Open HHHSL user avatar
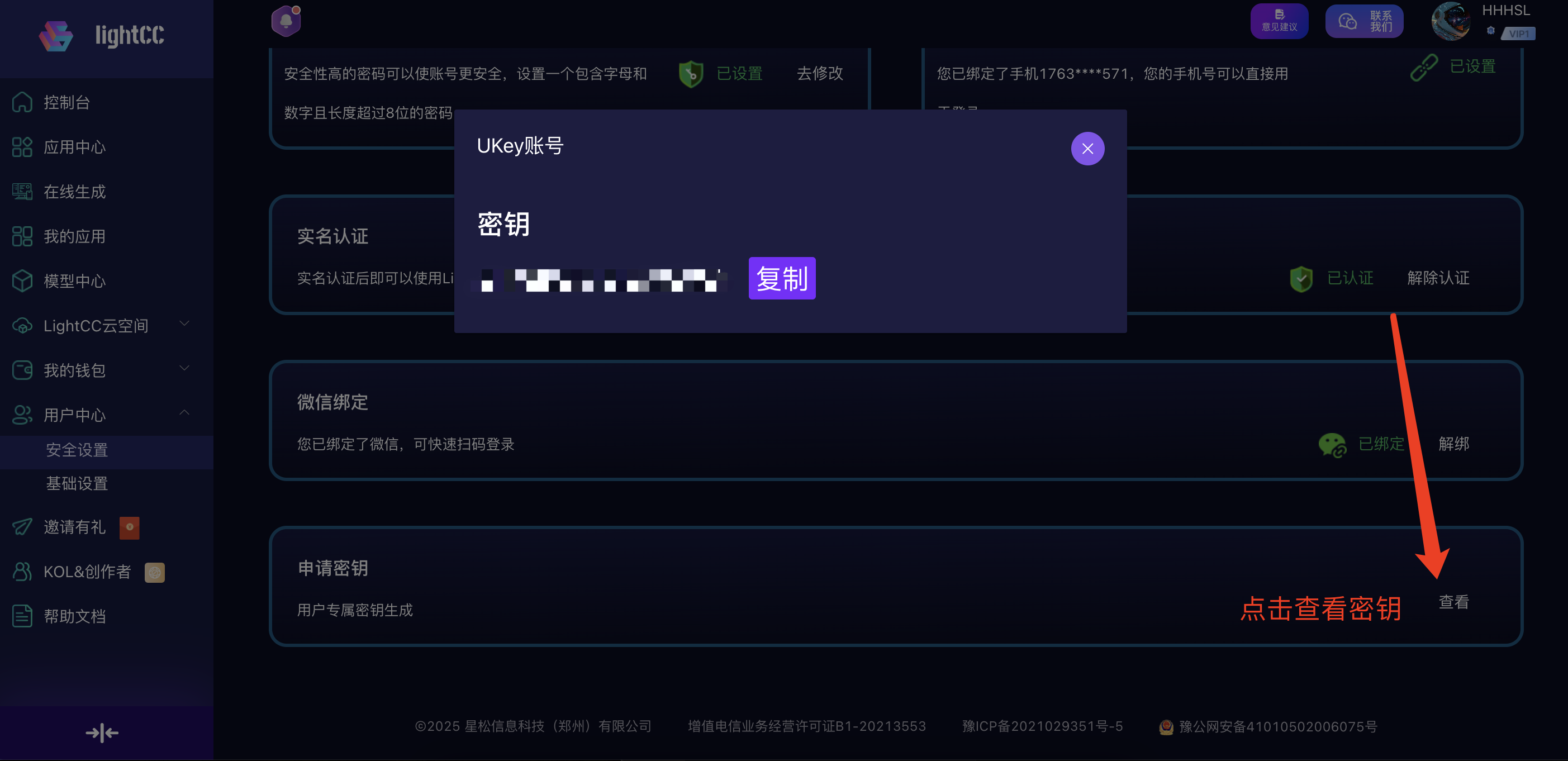 coord(1451,21)
